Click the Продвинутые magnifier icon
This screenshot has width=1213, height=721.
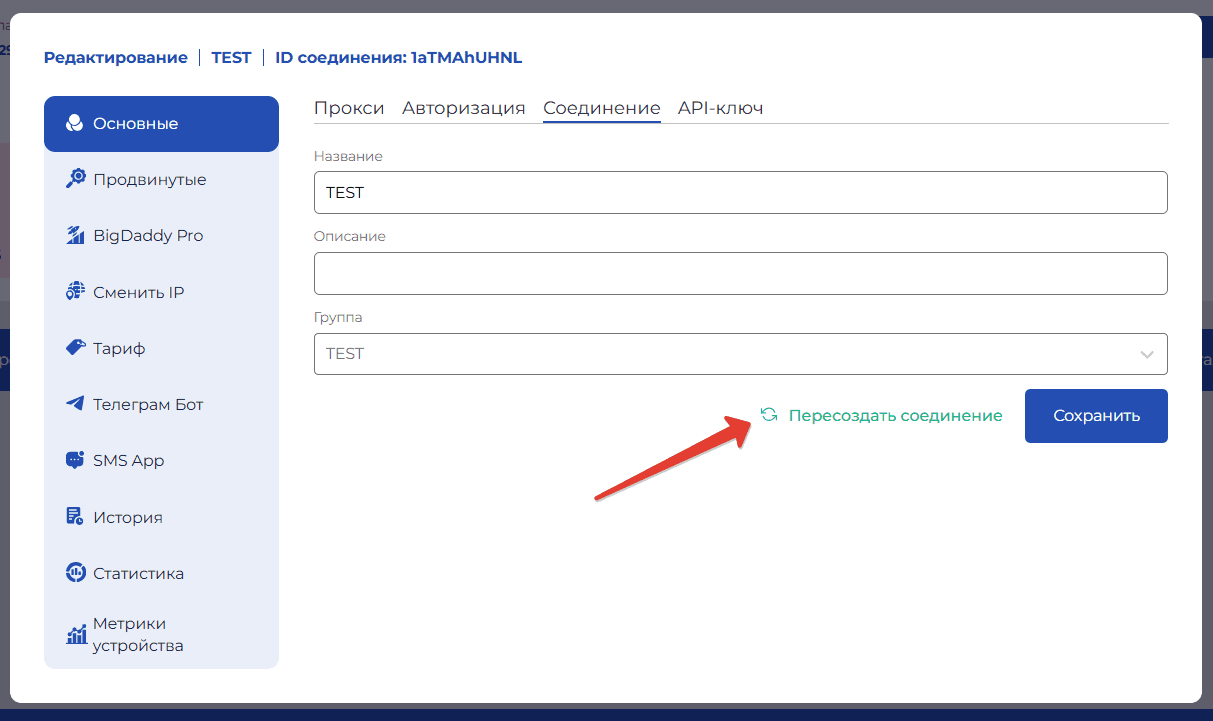pyautogui.click(x=75, y=180)
